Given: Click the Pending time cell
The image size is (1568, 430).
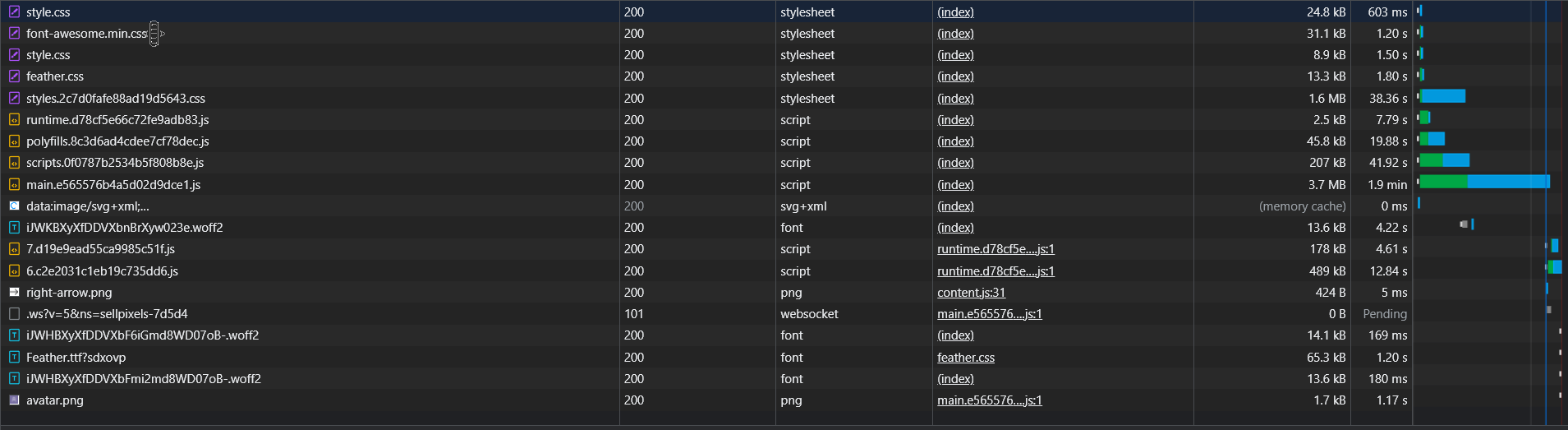Looking at the screenshot, I should coord(1385,314).
